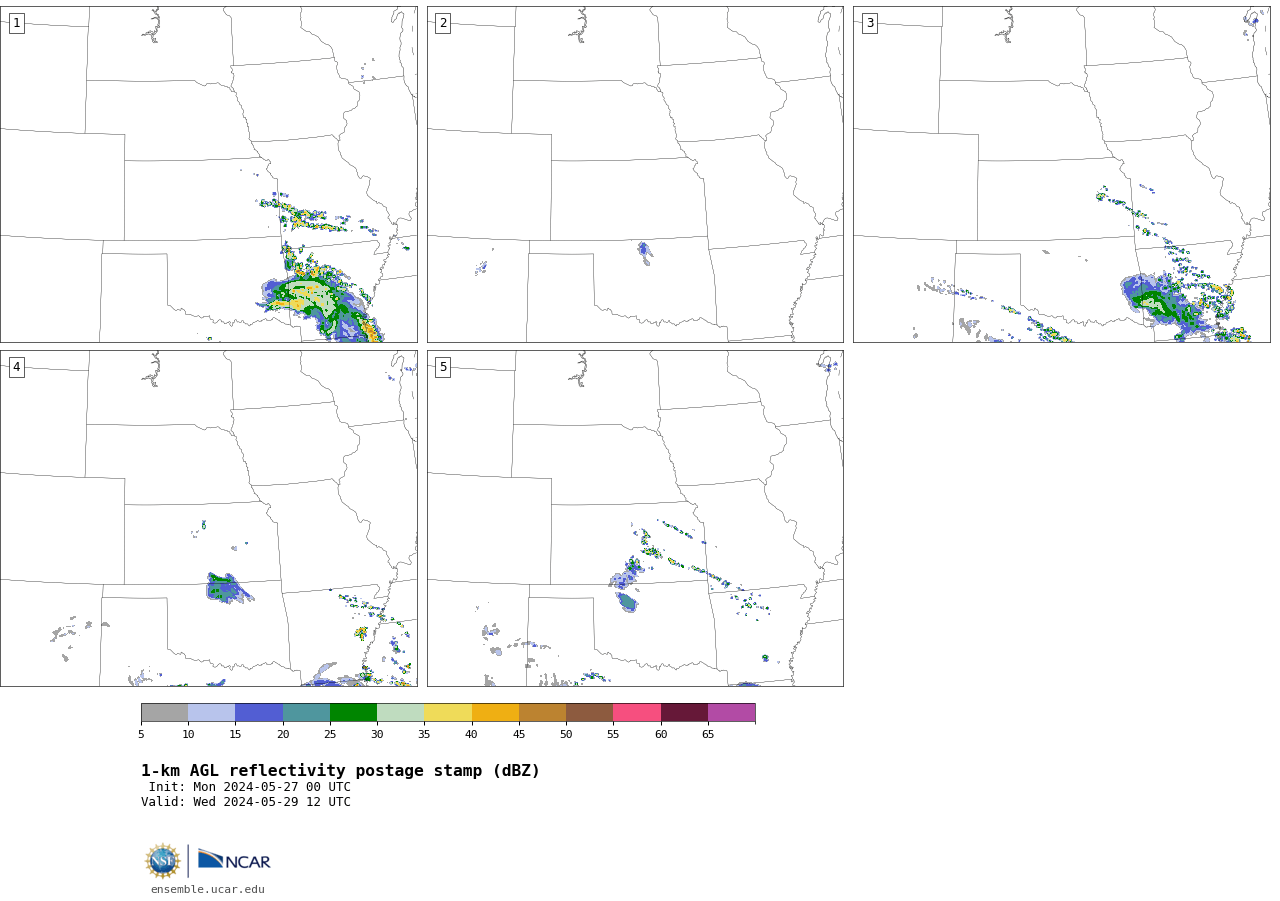The height and width of the screenshot is (901, 1280).
Task: Click the orange 40-45 dBZ swatch
Action: coord(495,713)
